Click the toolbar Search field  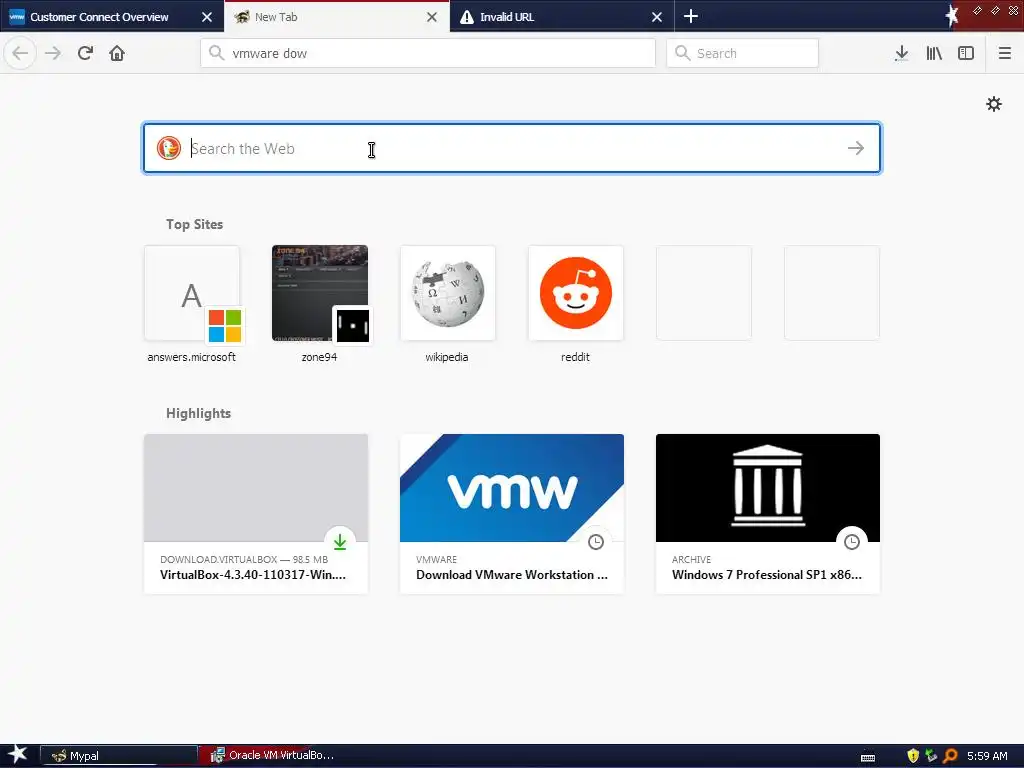coord(742,53)
